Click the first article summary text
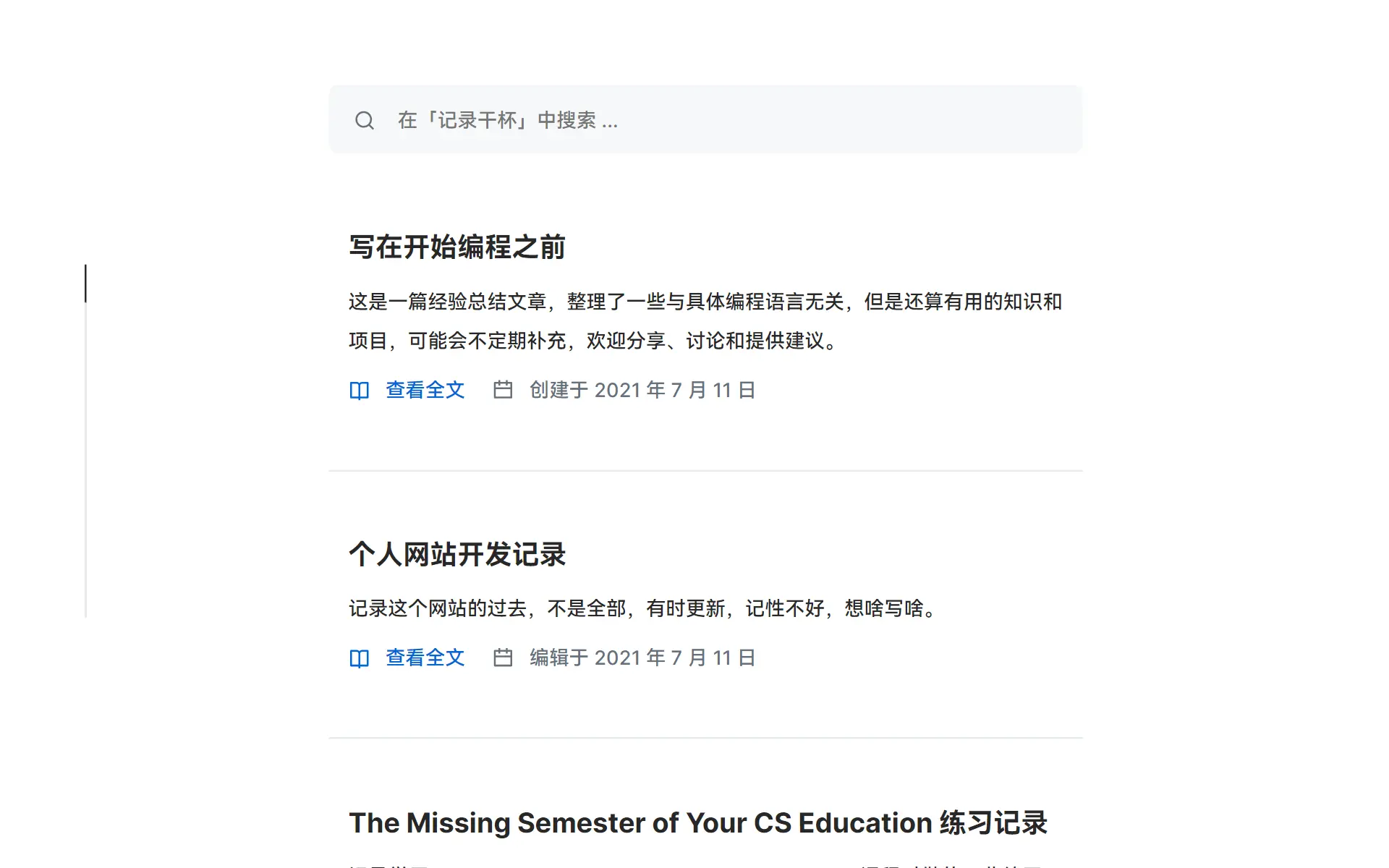 click(x=705, y=322)
